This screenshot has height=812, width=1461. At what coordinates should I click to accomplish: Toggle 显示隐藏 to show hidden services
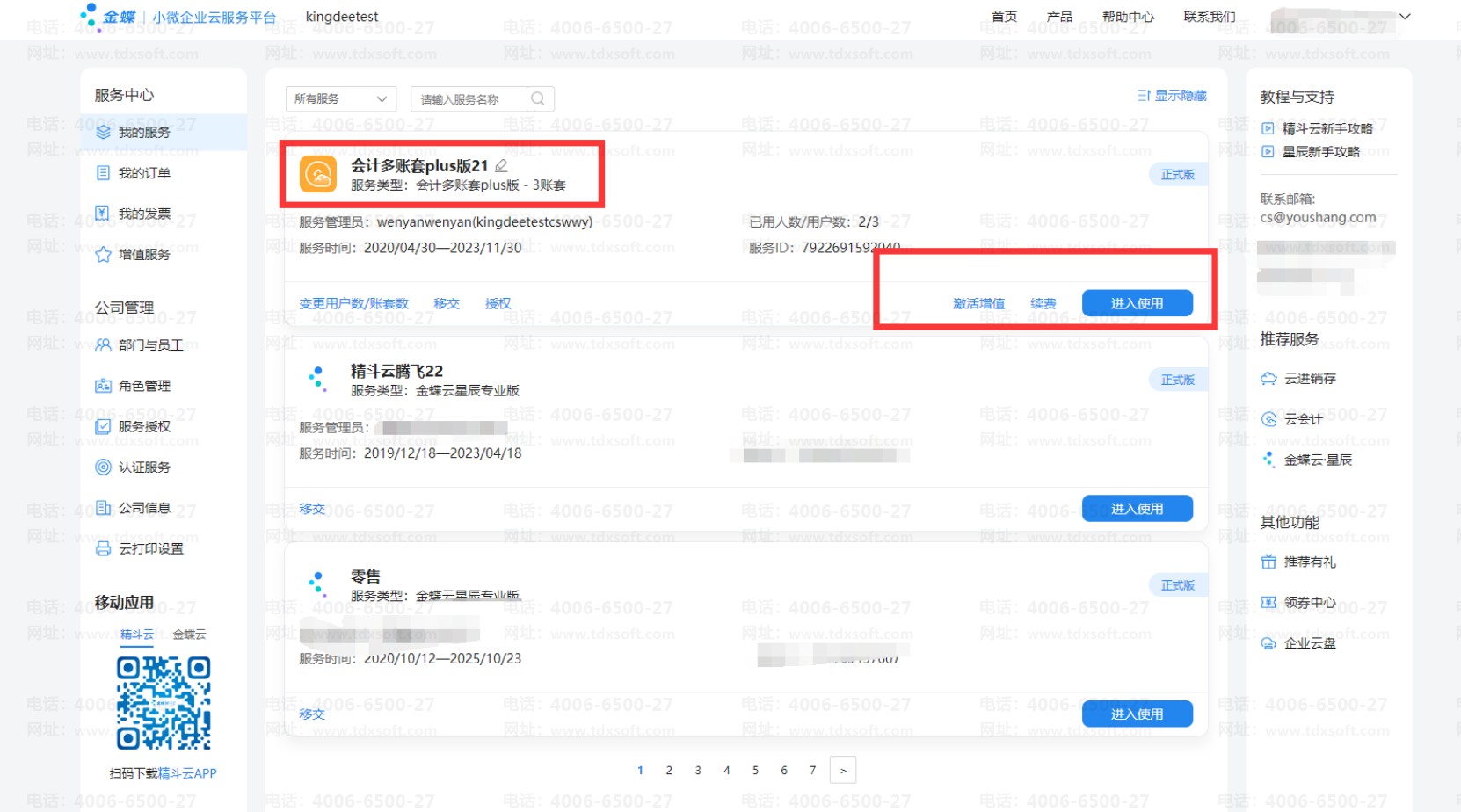coord(1172,96)
